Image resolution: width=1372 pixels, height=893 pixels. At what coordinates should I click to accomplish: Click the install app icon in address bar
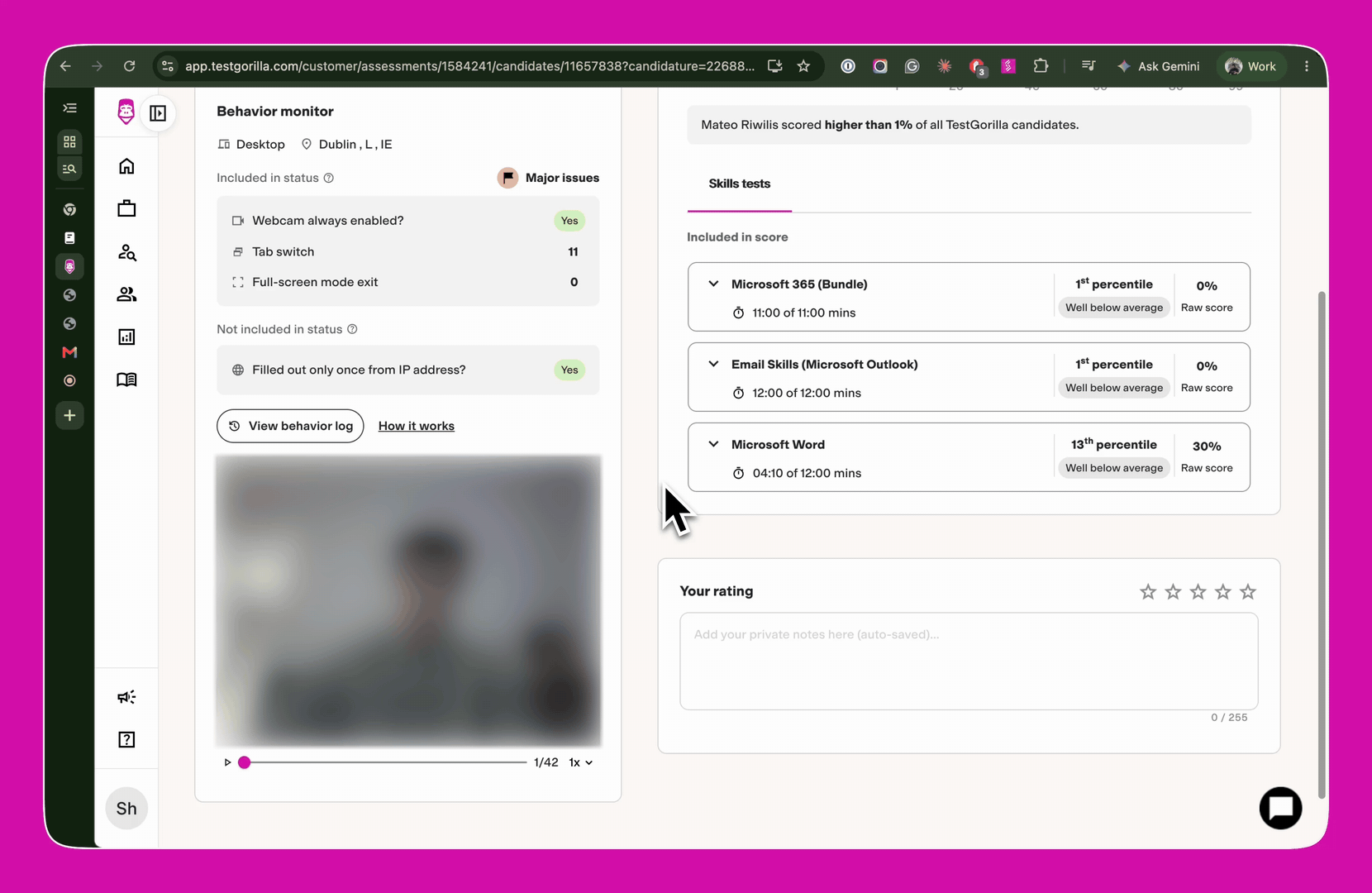pos(774,66)
